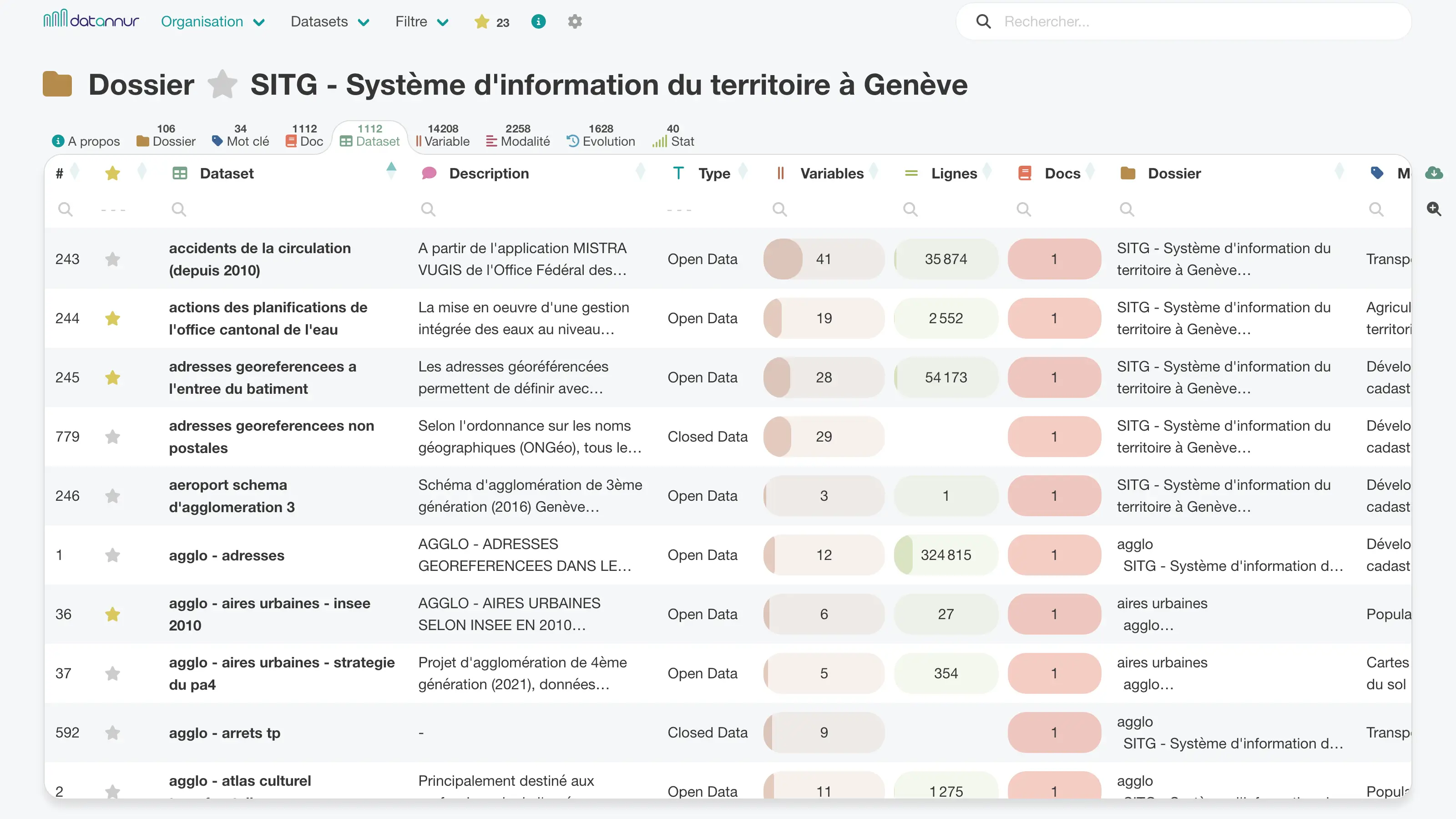This screenshot has height=819, width=1456.
Task: Click search icon under Lignes column
Action: coord(910,209)
